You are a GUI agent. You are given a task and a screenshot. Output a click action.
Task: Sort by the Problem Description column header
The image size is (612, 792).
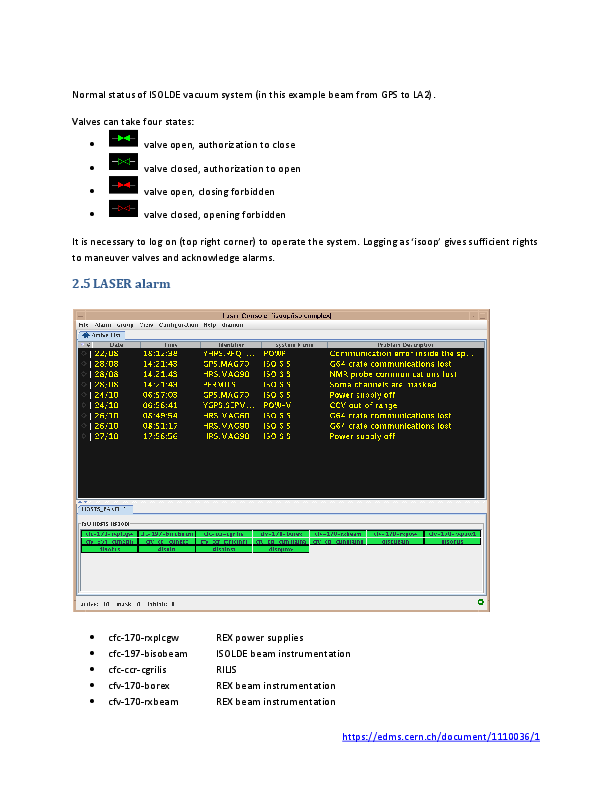405,345
